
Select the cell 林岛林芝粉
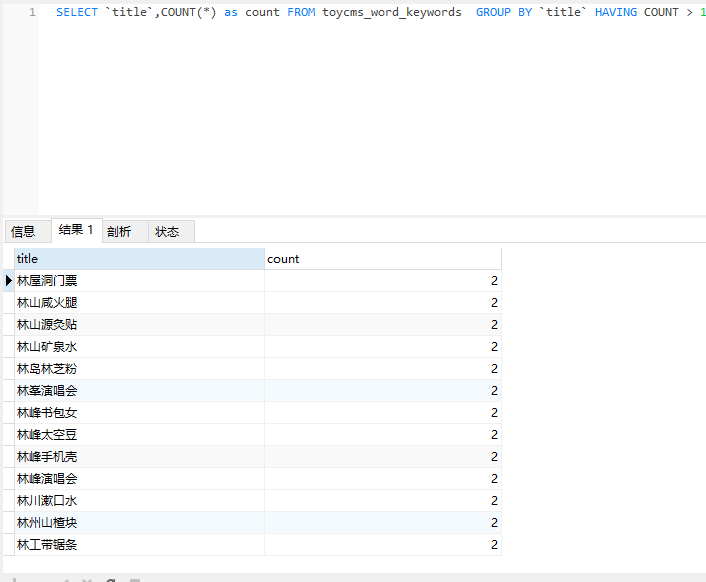pos(139,369)
